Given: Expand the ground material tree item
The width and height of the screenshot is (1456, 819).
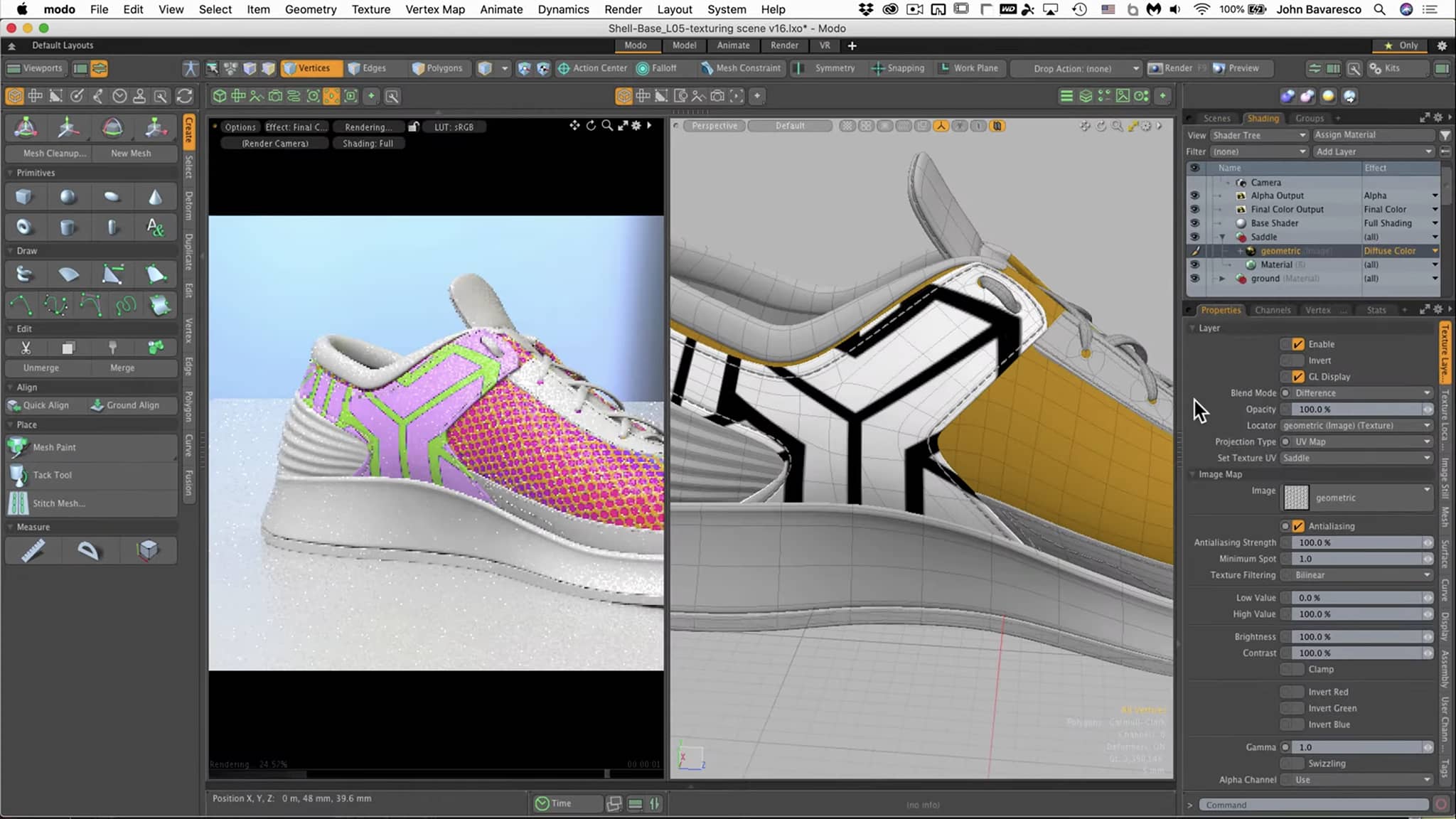Looking at the screenshot, I should click(1222, 279).
